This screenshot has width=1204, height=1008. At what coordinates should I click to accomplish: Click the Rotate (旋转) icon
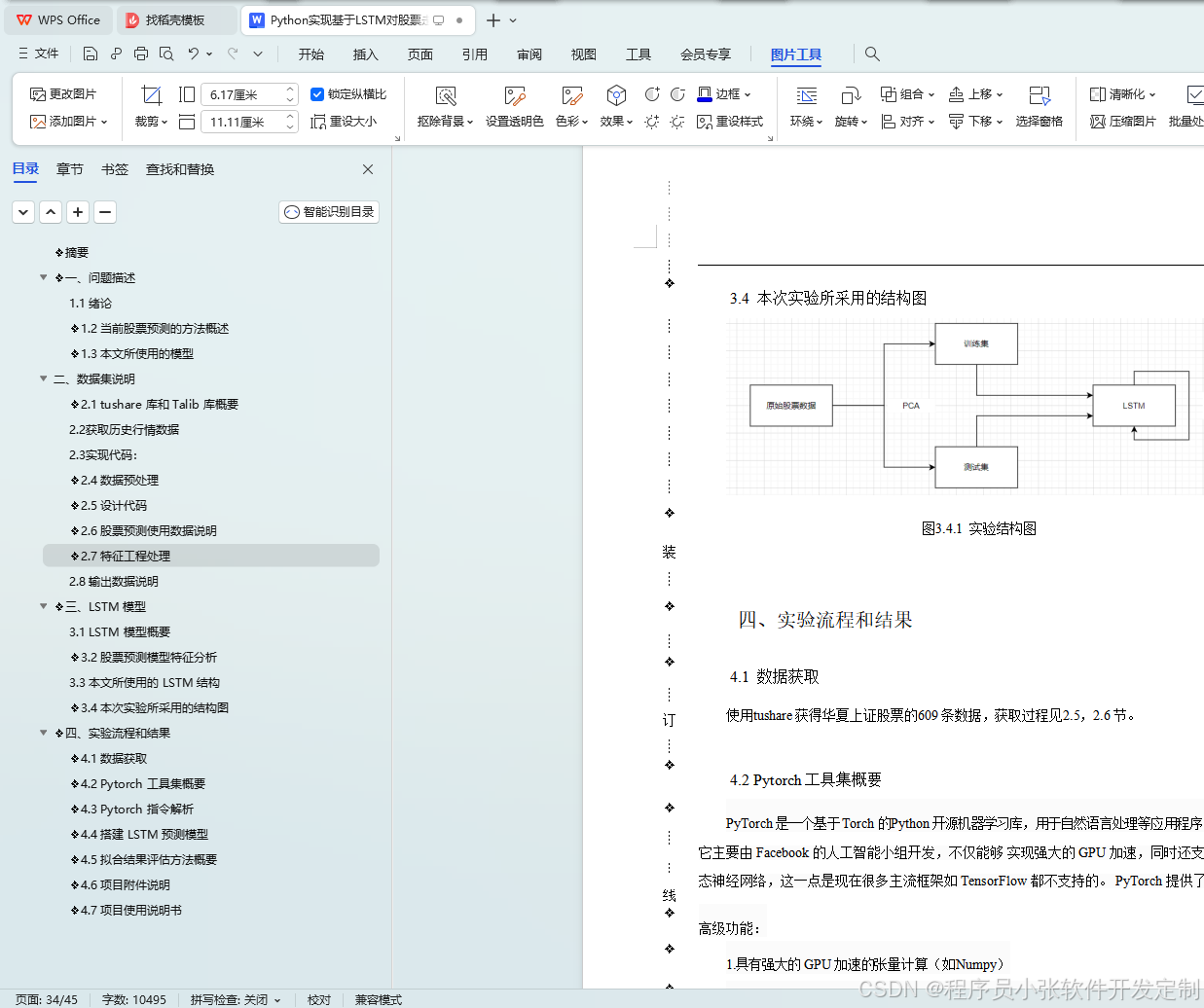pyautogui.click(x=851, y=95)
